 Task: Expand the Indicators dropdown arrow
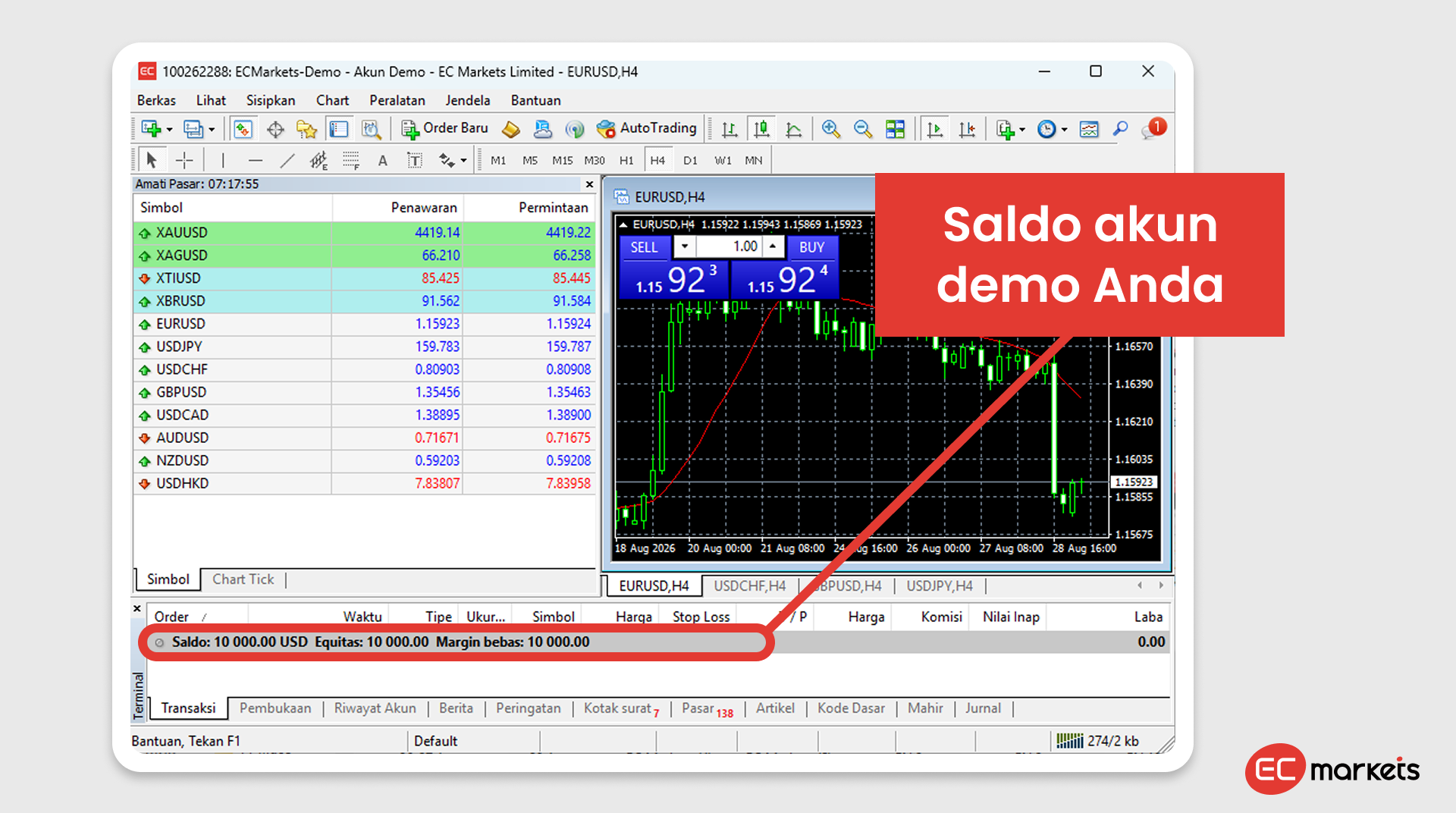point(1022,130)
